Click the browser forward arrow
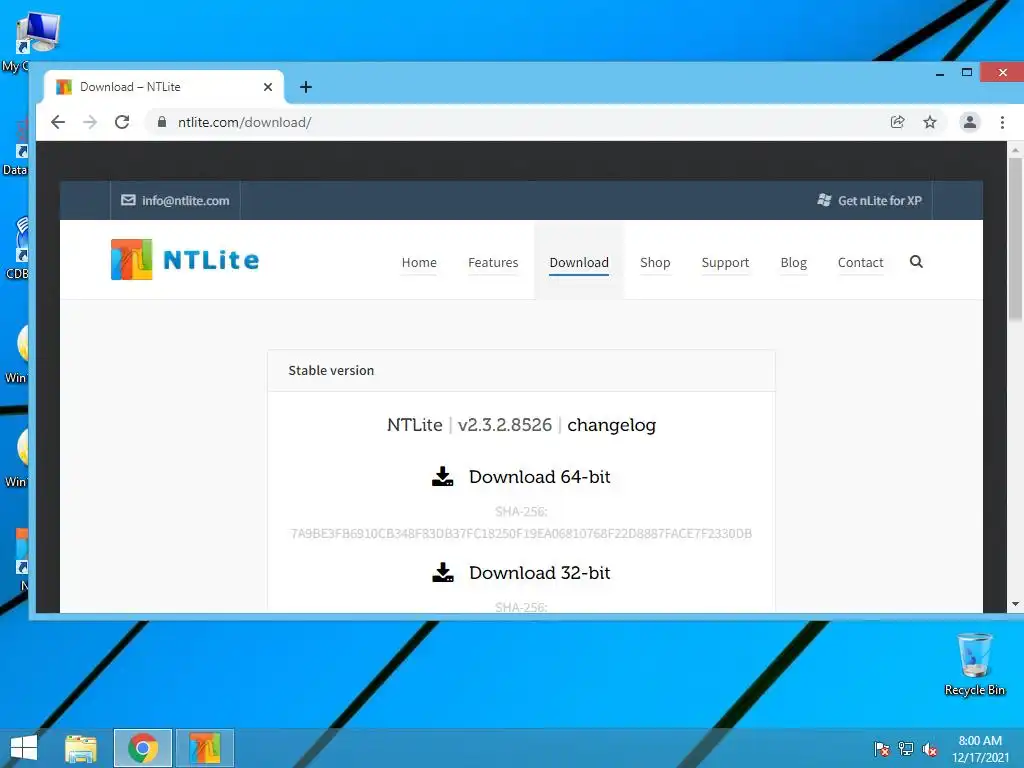Image resolution: width=1024 pixels, height=768 pixels. [x=90, y=122]
